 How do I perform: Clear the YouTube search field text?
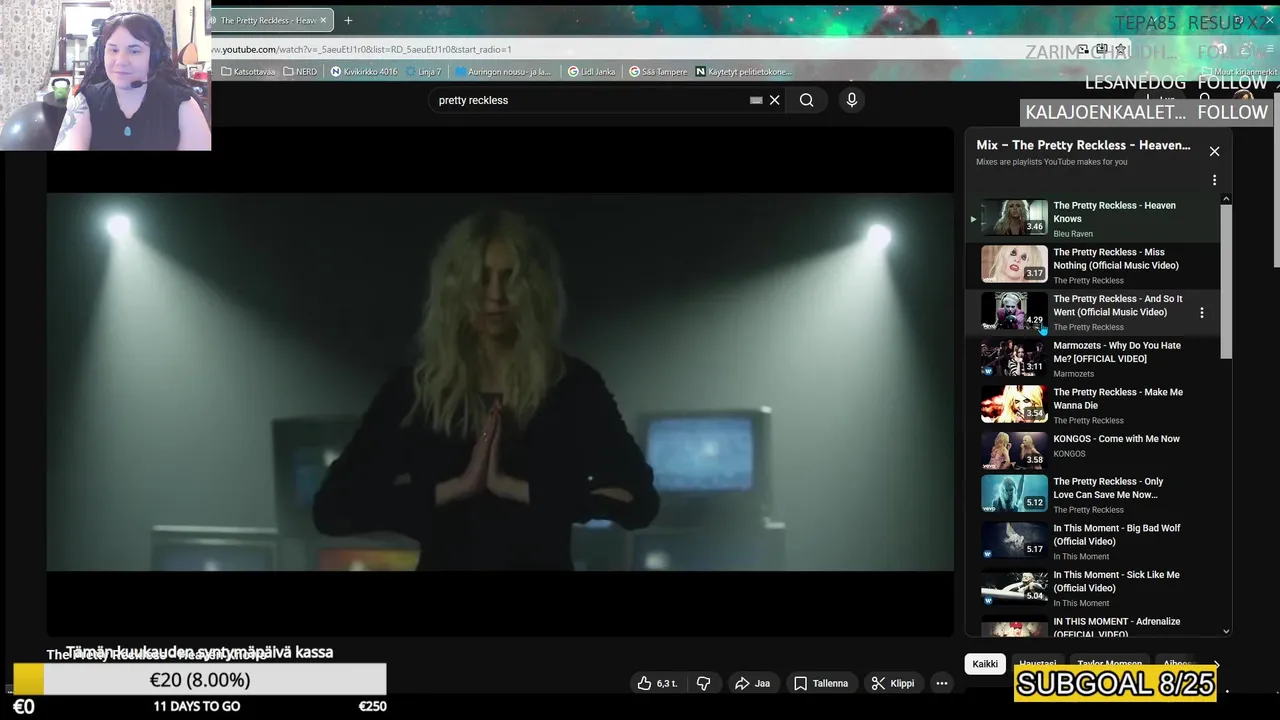coord(774,100)
